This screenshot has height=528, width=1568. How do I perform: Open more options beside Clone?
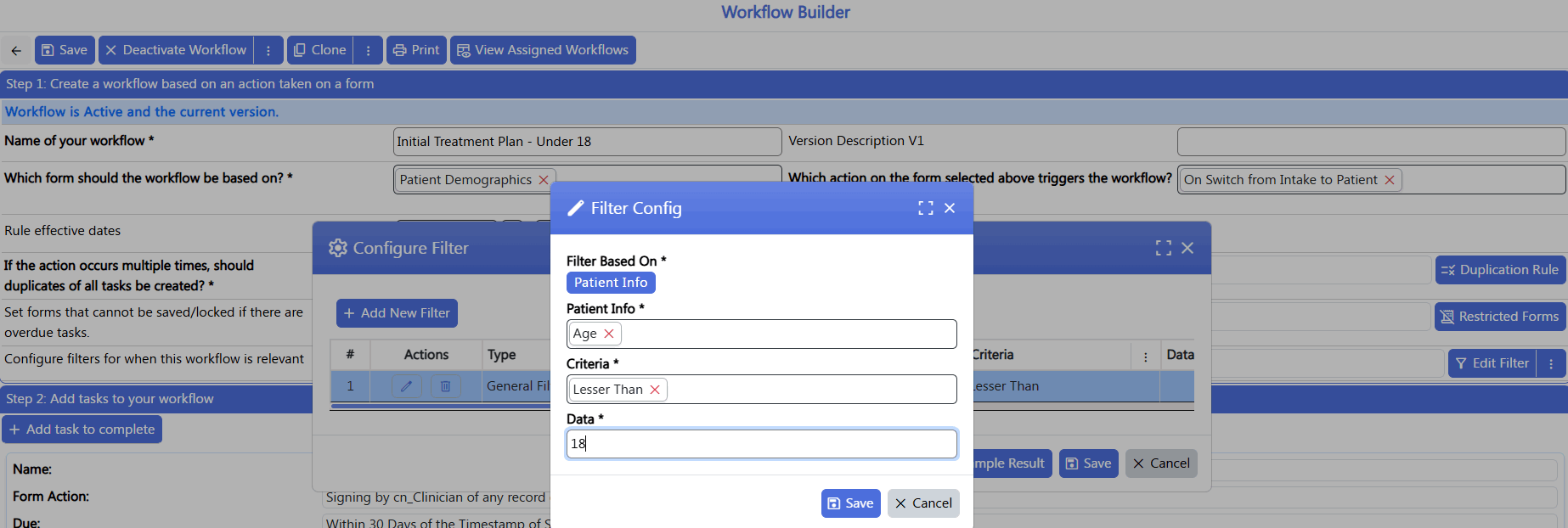(x=368, y=50)
